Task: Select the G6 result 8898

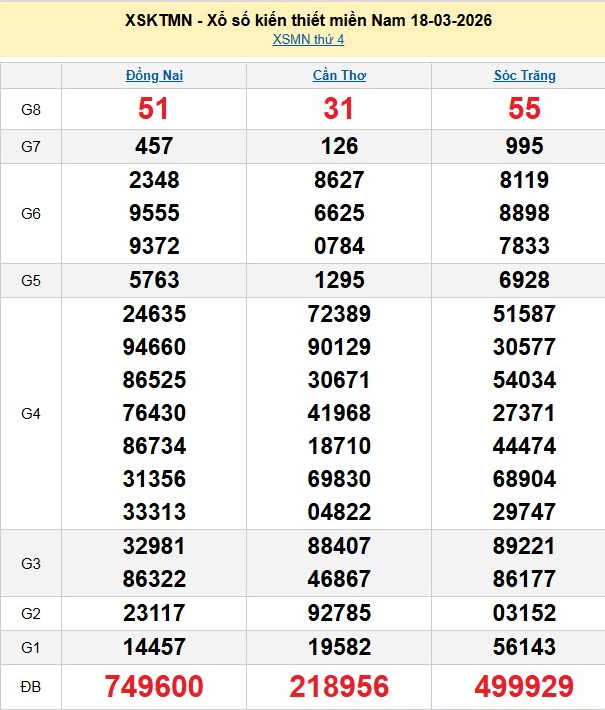Action: click(x=524, y=213)
